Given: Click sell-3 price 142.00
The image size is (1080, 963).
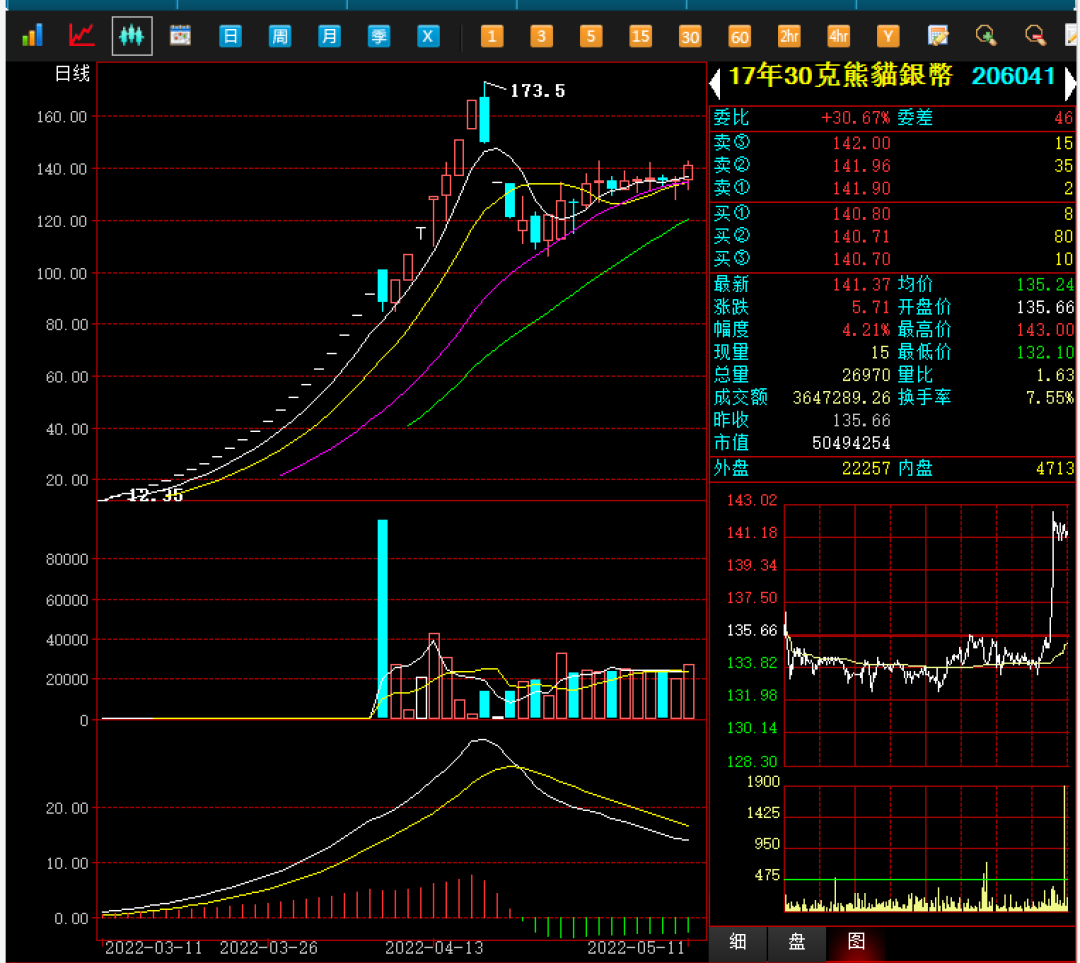Looking at the screenshot, I should click(x=862, y=143).
